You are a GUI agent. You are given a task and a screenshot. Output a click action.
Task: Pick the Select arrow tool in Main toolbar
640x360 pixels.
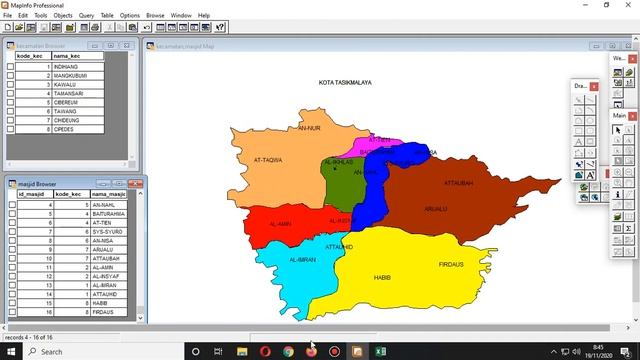tap(618, 130)
